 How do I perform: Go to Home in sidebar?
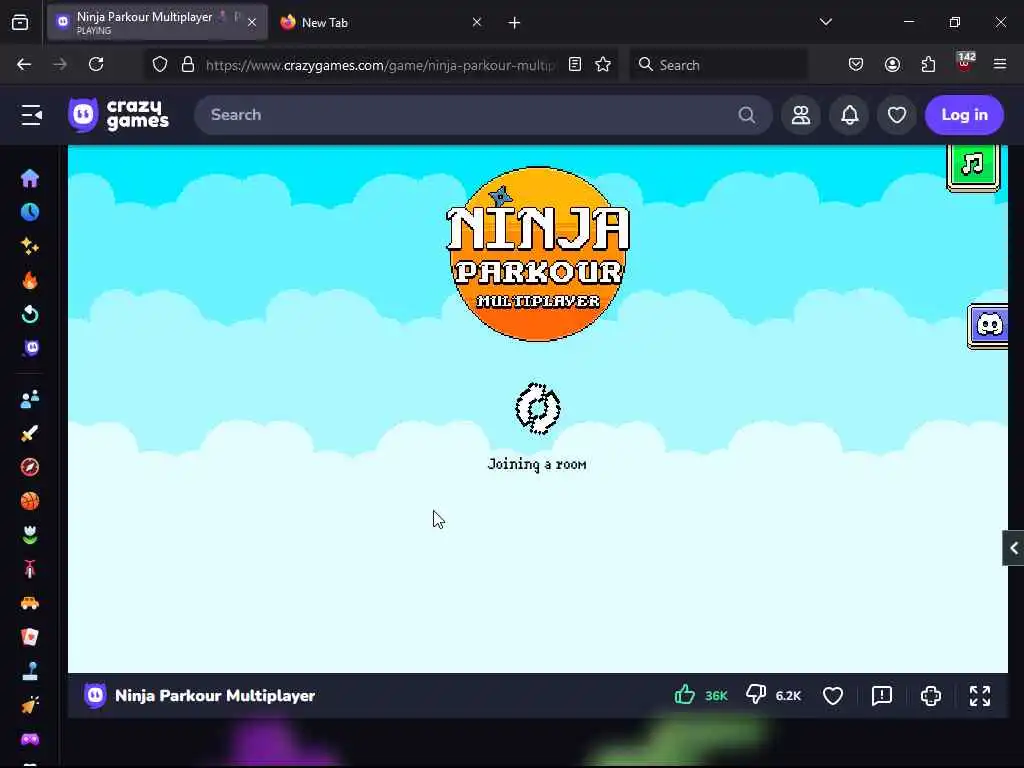point(30,178)
